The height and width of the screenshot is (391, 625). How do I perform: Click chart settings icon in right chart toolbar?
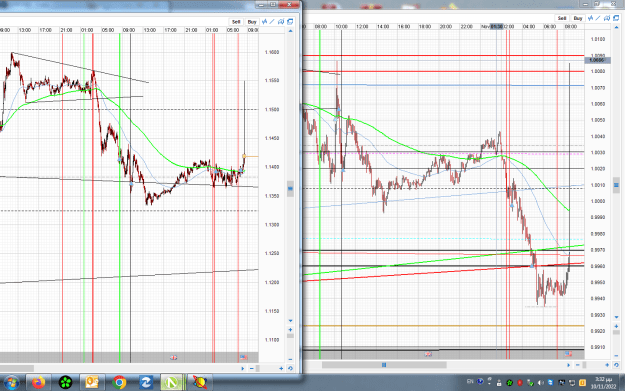point(607,18)
